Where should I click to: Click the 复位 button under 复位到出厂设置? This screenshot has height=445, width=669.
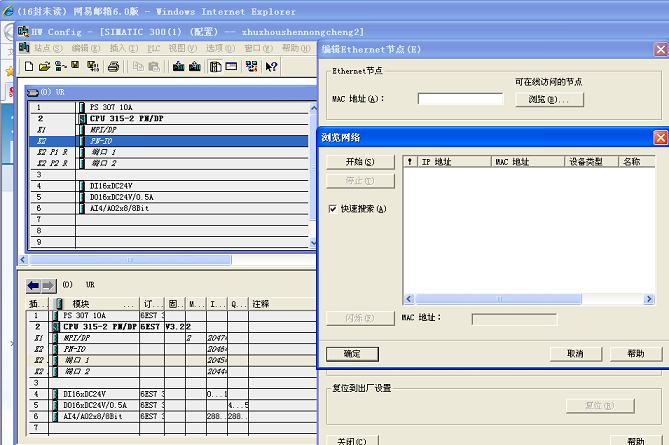[x=600, y=406]
